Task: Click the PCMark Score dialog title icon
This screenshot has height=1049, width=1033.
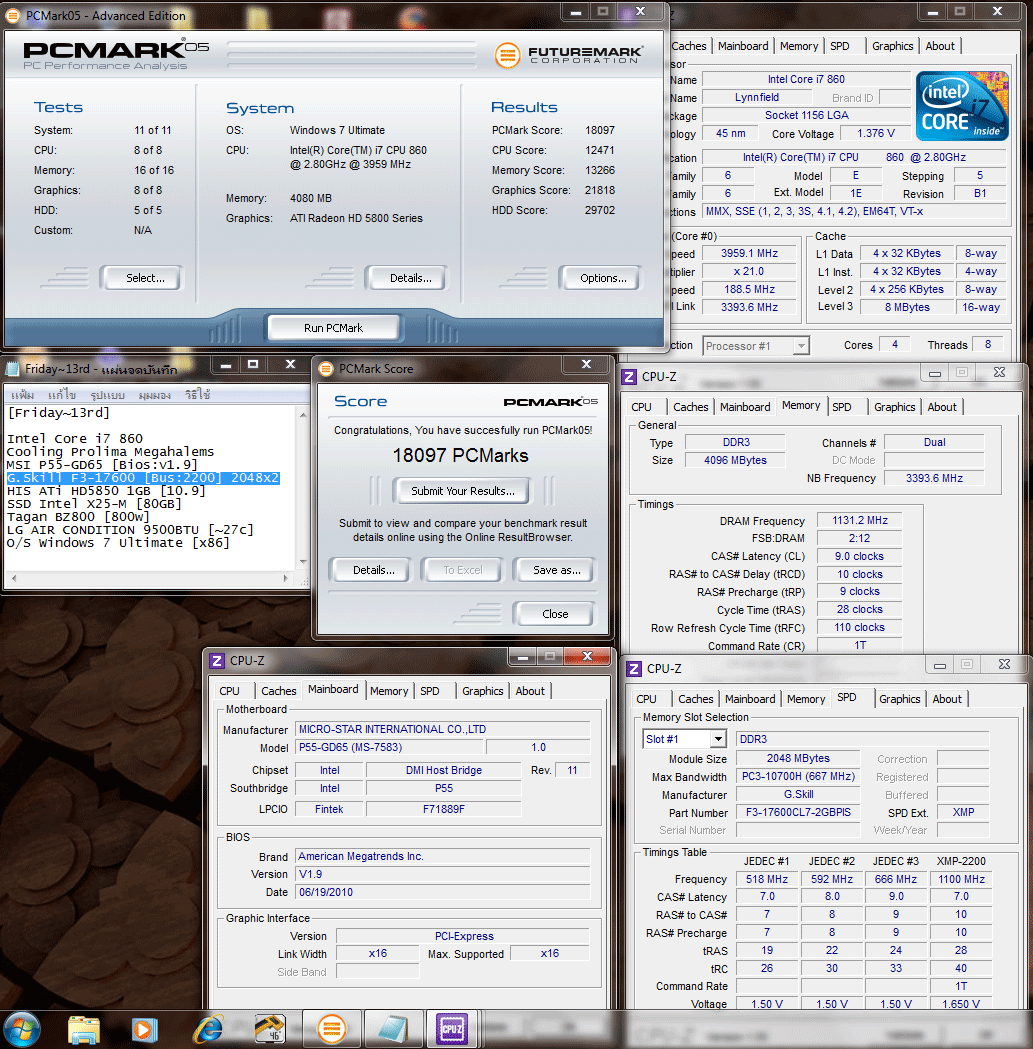Action: click(x=325, y=369)
